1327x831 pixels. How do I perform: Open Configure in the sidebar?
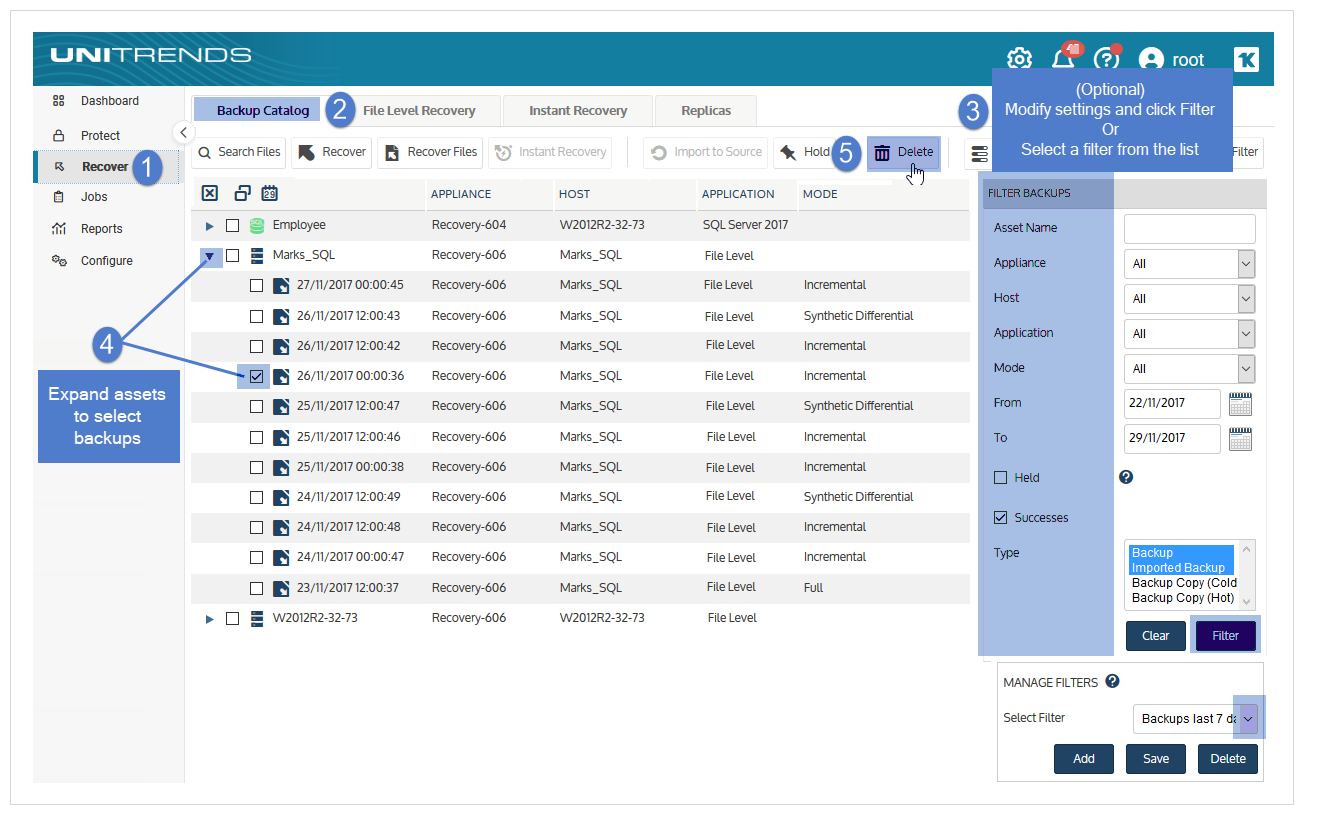point(106,261)
